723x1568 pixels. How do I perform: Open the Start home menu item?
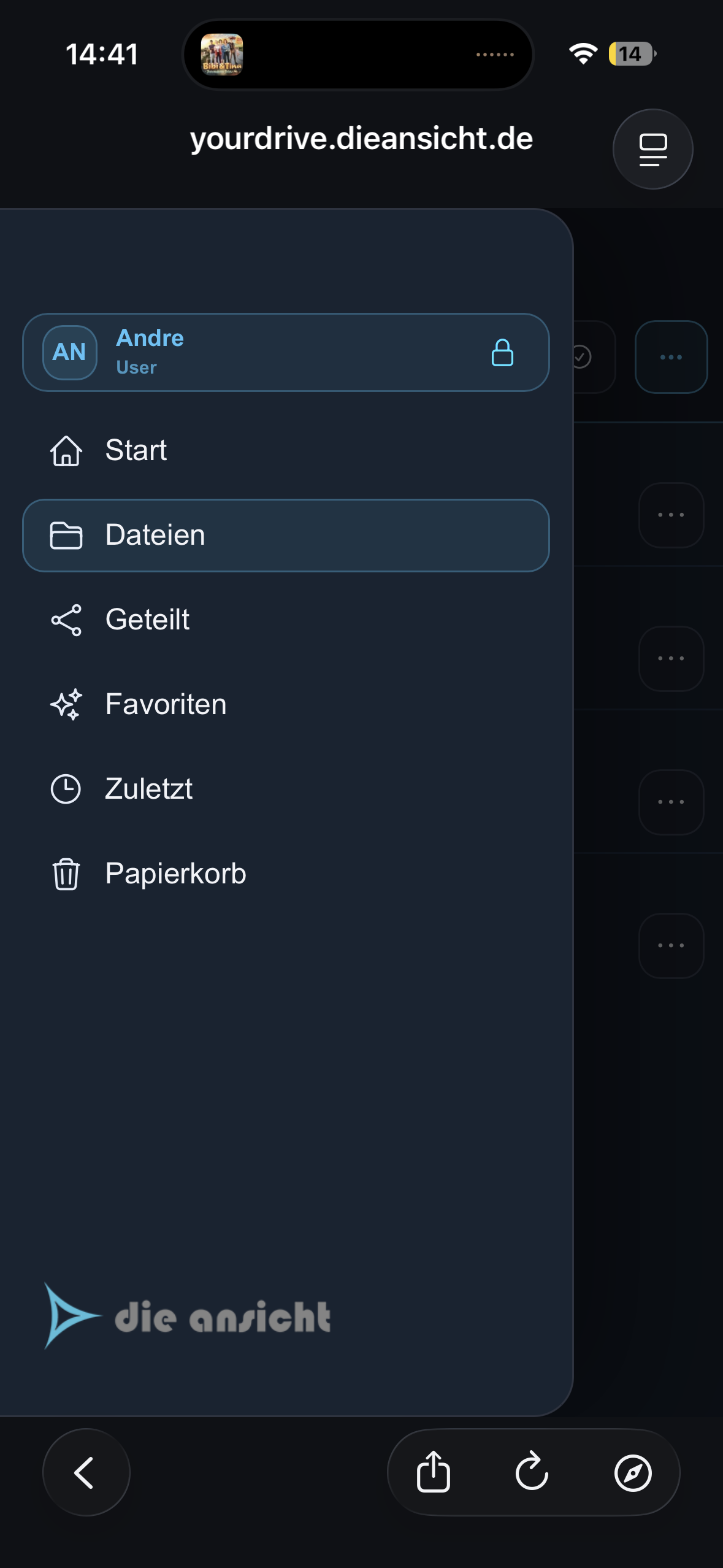click(x=286, y=450)
